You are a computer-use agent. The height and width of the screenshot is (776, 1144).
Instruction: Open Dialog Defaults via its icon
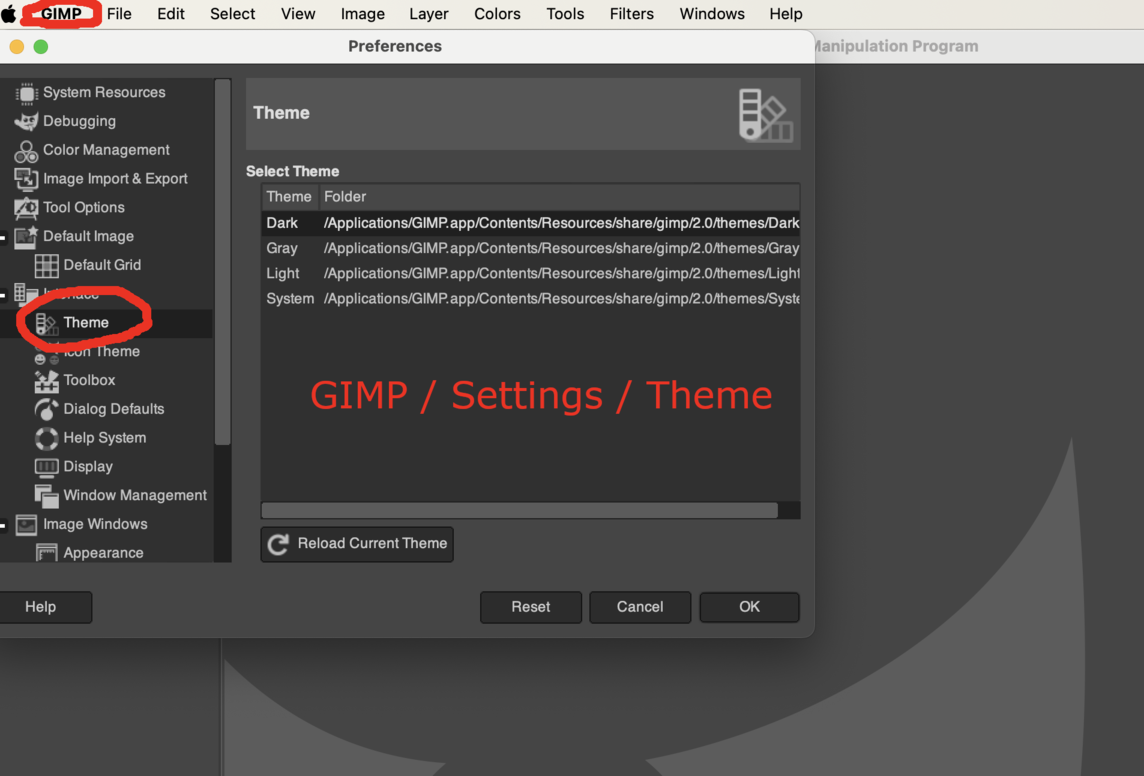[46, 409]
